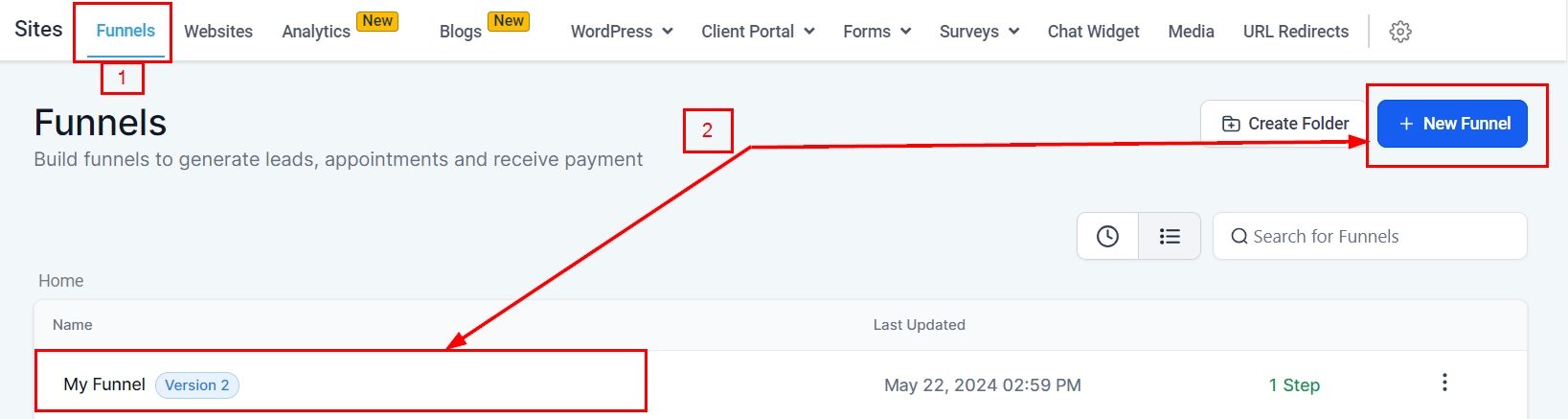Screen dimensions: 1568x419
Task: Click the Last Updated column header
Action: point(920,325)
